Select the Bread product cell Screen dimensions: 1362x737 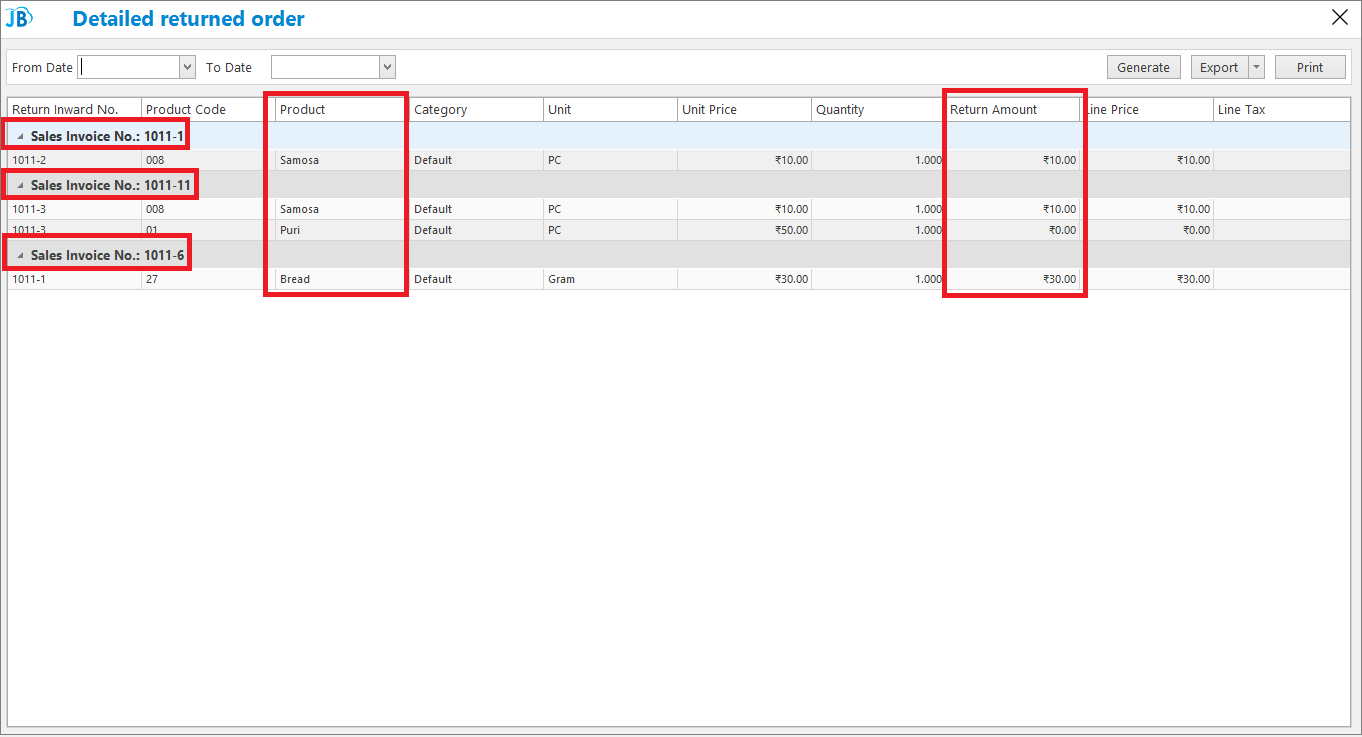[342, 279]
